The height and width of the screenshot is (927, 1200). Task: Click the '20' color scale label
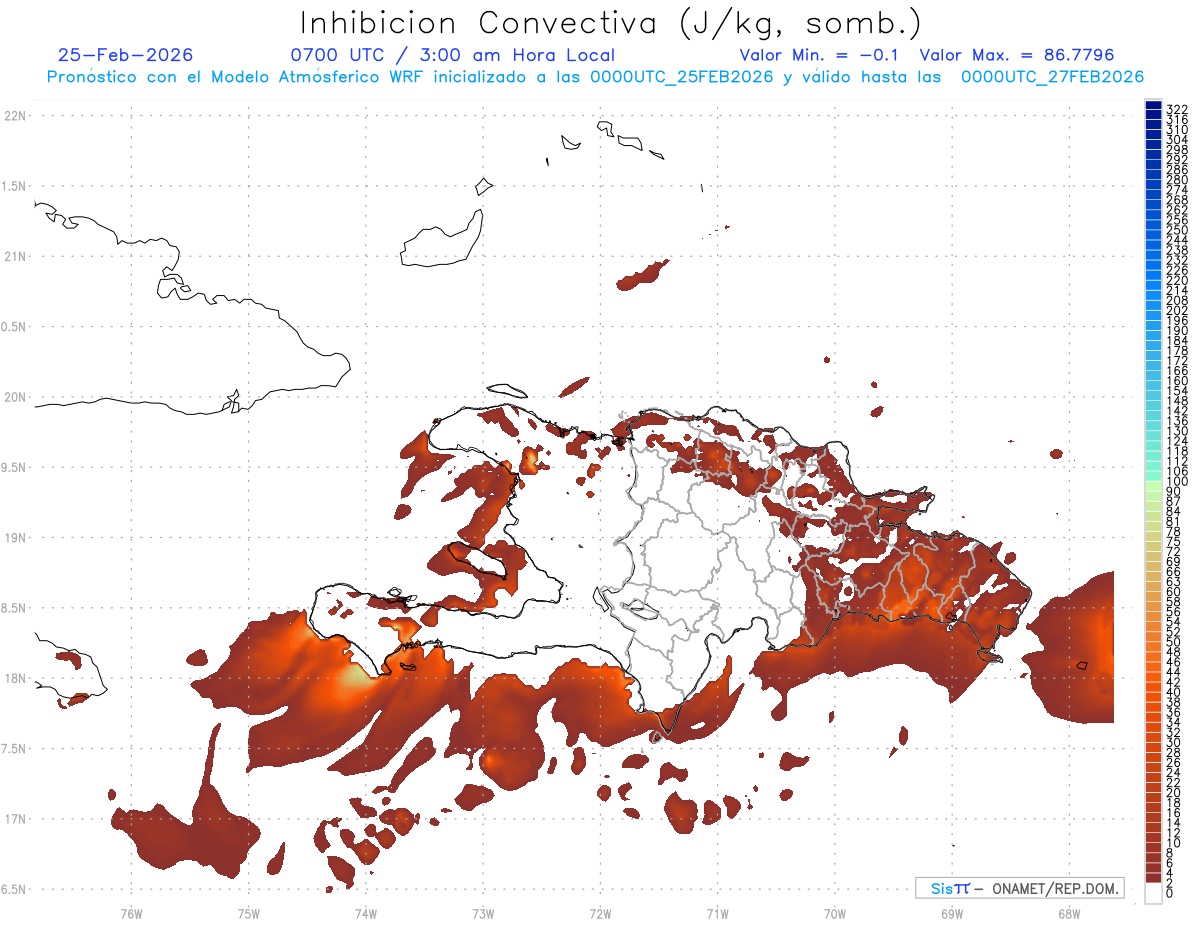click(x=1174, y=793)
